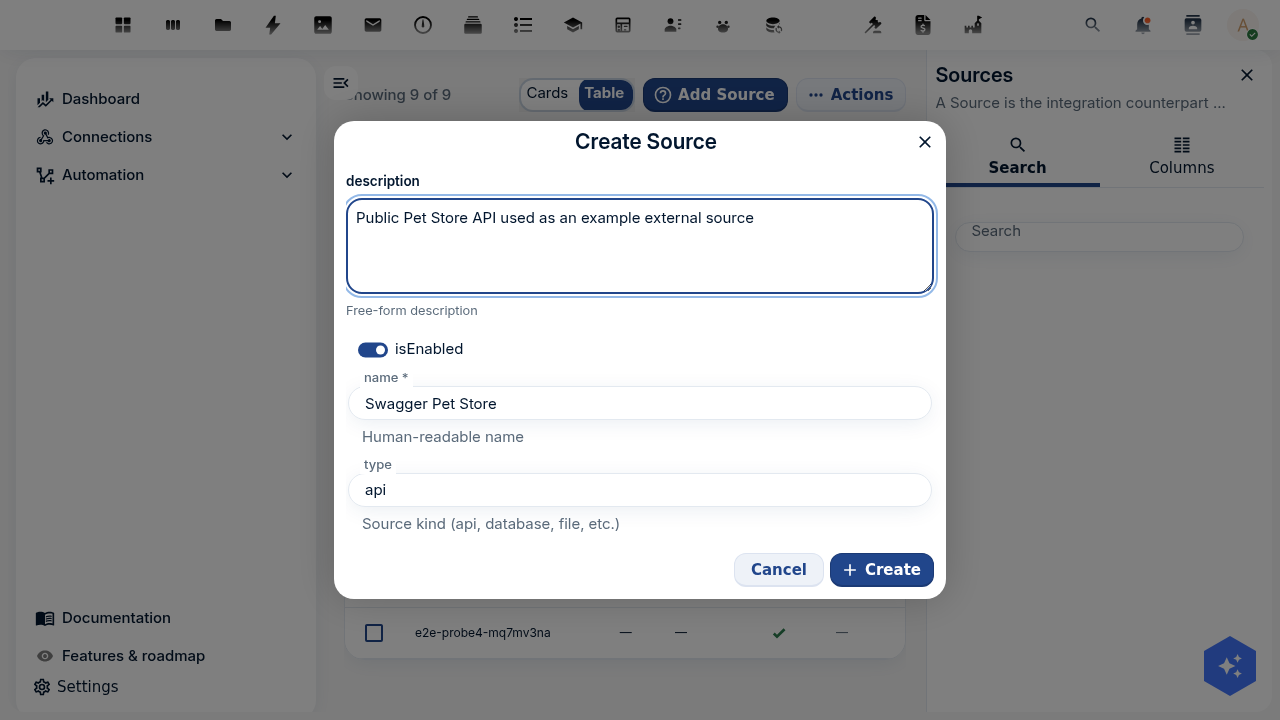The height and width of the screenshot is (720, 1280).
Task: Click the castle flag icon
Action: coord(973,25)
